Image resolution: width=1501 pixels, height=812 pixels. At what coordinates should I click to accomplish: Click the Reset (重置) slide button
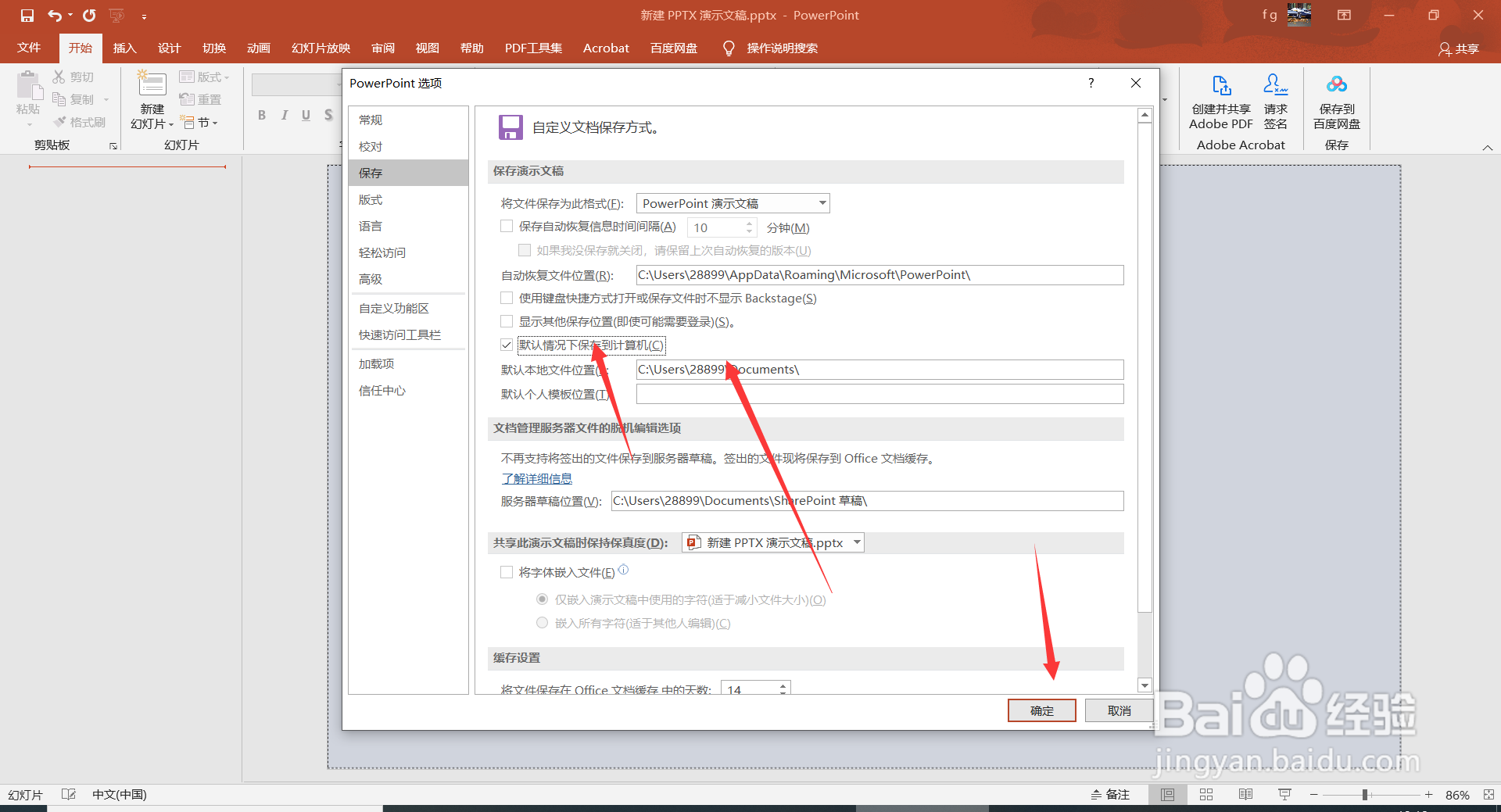tap(200, 99)
